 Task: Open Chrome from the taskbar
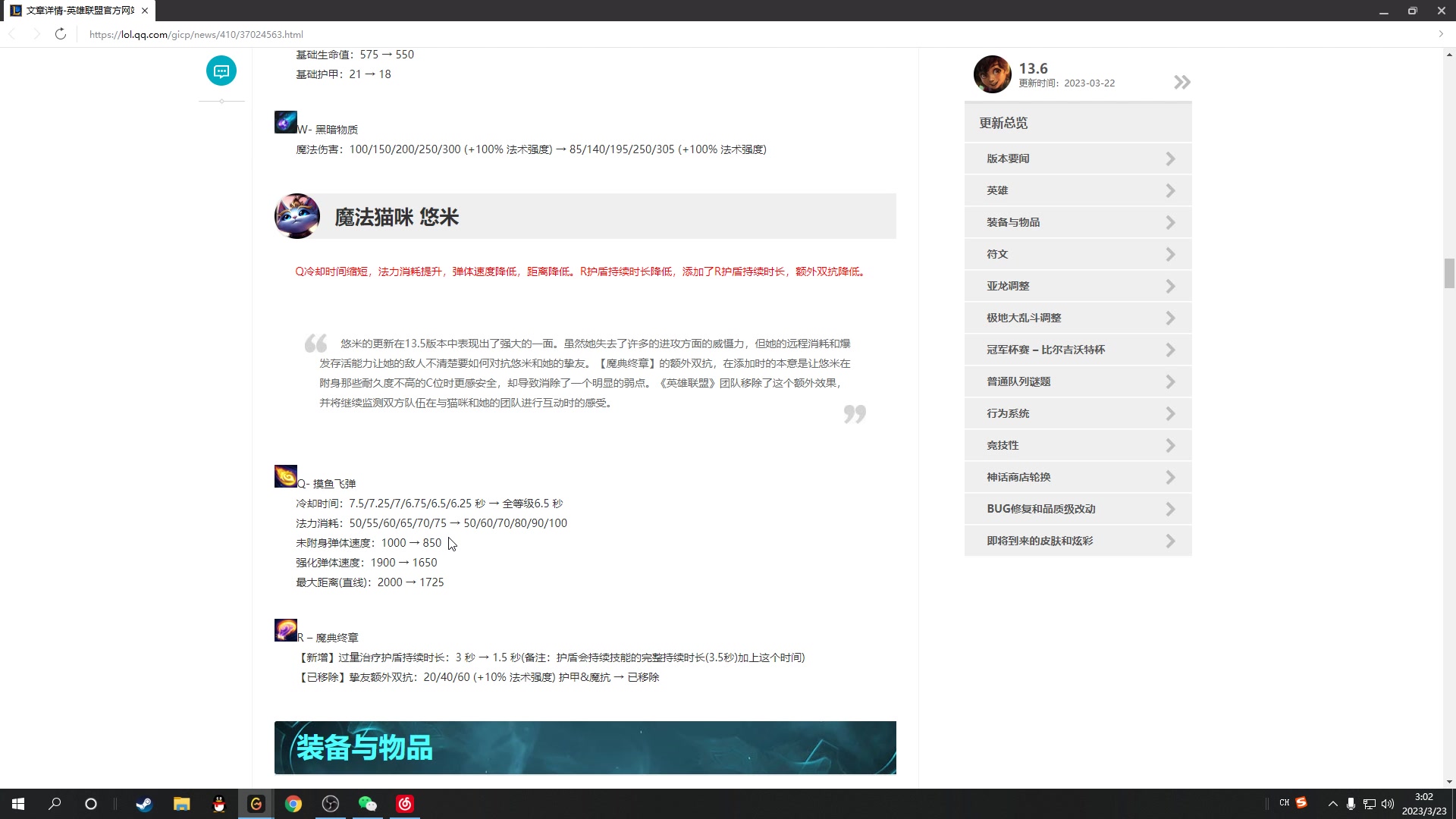(x=293, y=804)
